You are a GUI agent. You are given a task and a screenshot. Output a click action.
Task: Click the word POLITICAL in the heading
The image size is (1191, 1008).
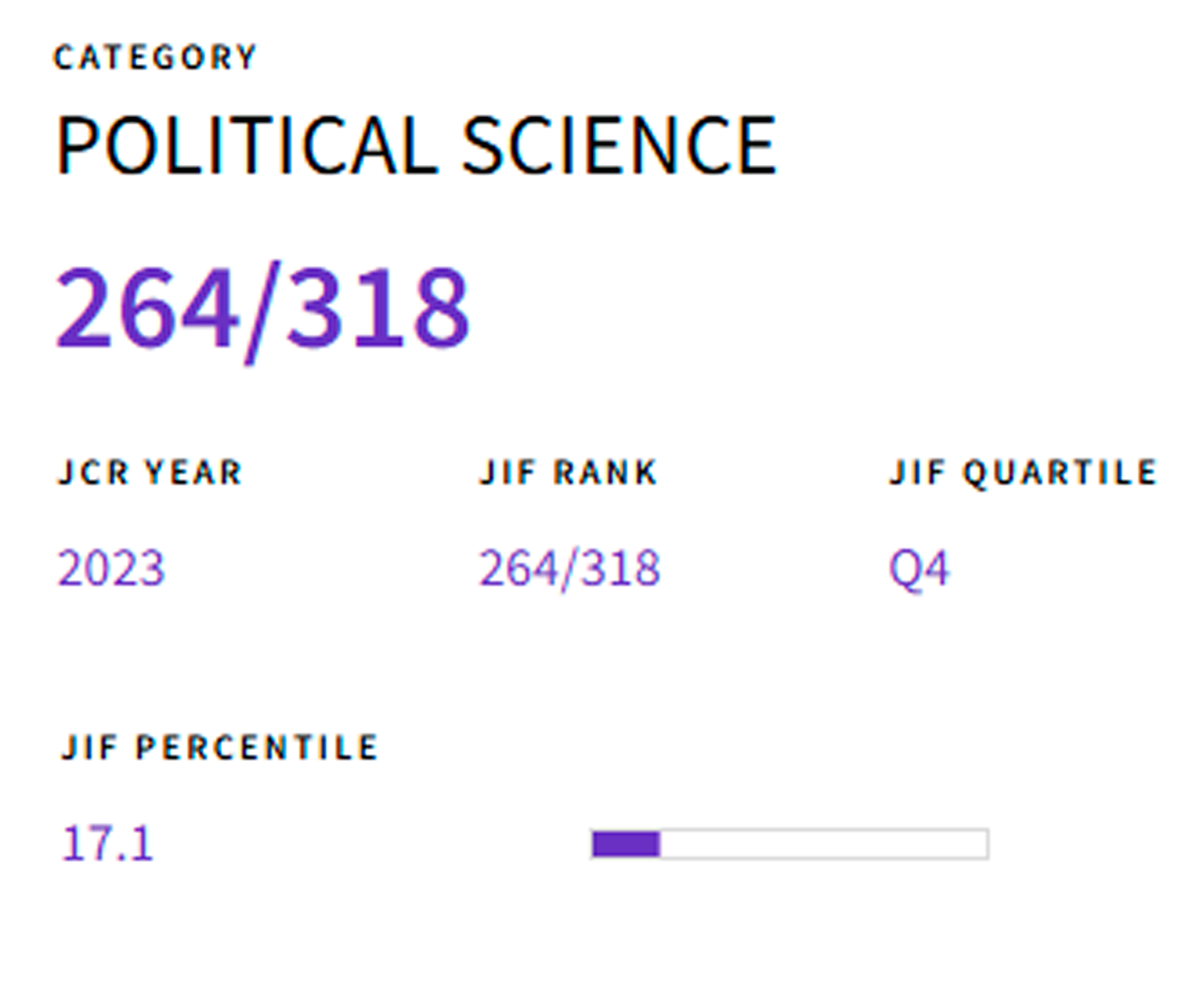pyautogui.click(x=248, y=145)
